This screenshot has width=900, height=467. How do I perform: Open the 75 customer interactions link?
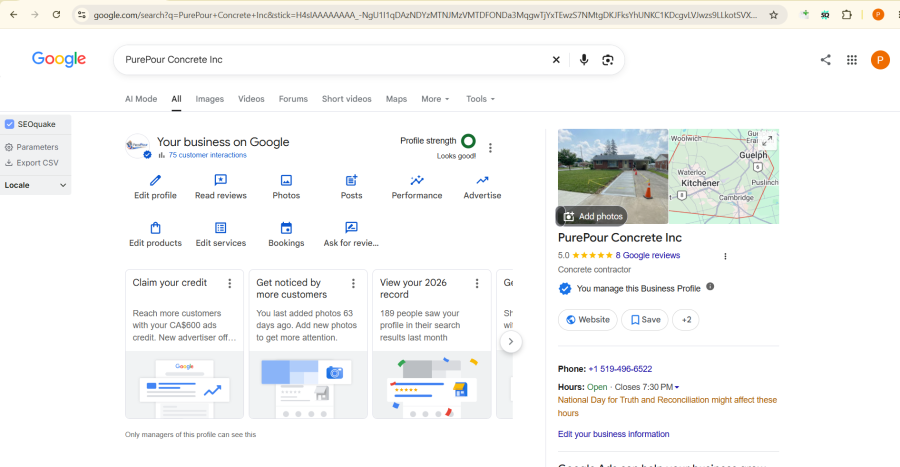[207, 155]
